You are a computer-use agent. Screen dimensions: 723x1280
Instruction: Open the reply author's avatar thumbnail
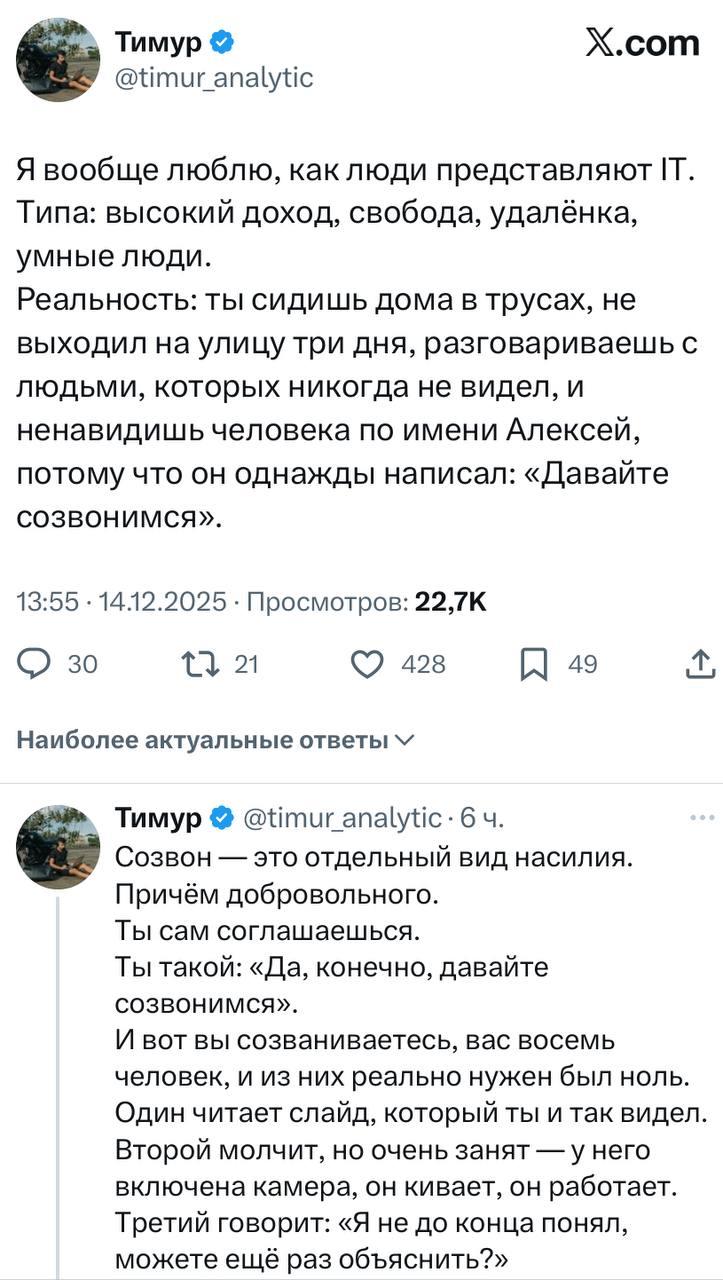(58, 847)
